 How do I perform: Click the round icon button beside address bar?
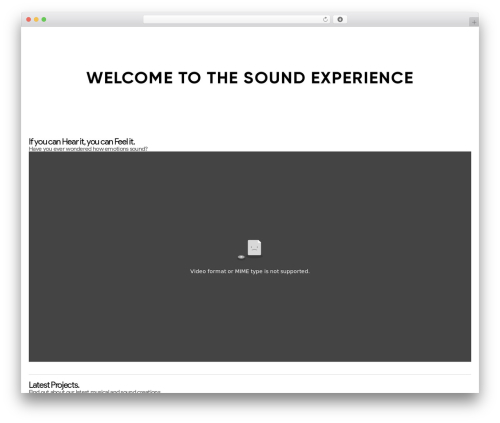coord(340,20)
